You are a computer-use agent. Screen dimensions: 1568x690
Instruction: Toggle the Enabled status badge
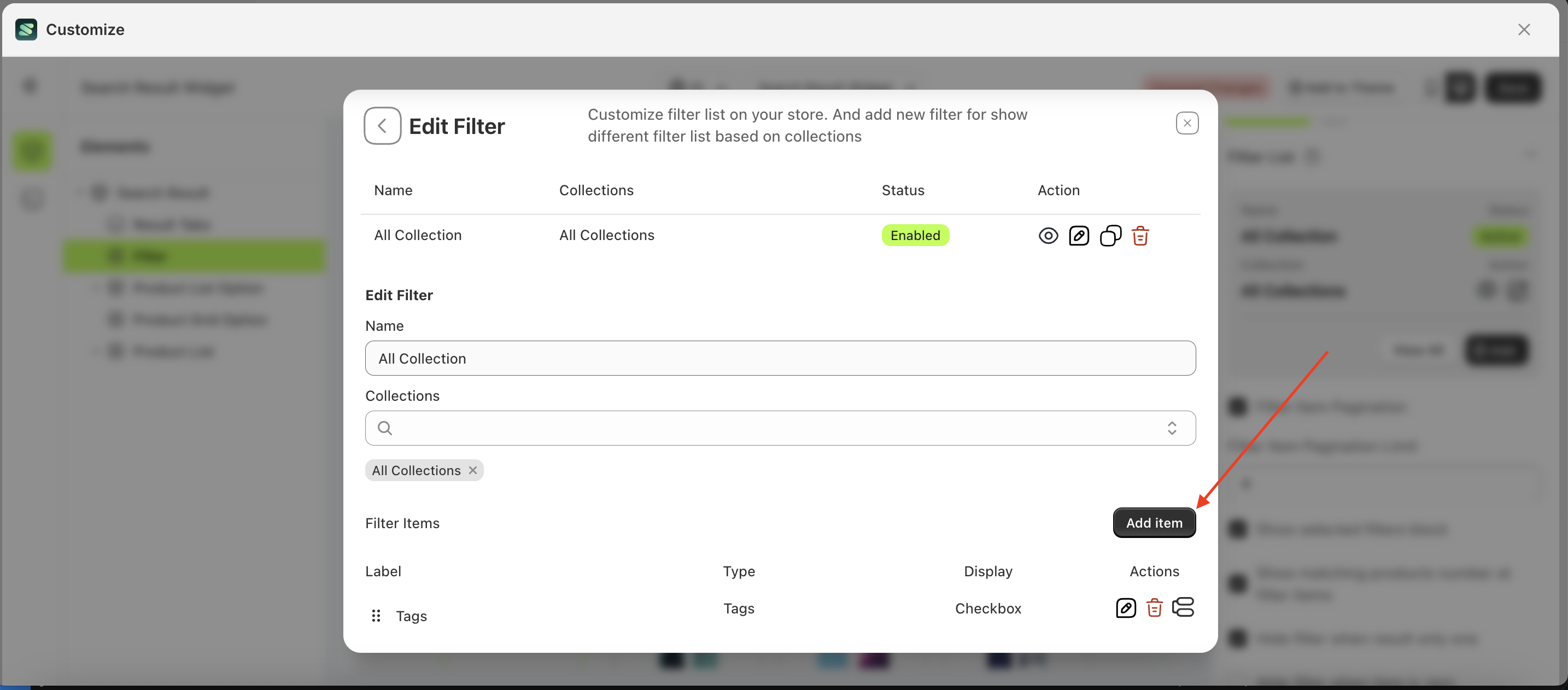pyautogui.click(x=915, y=235)
